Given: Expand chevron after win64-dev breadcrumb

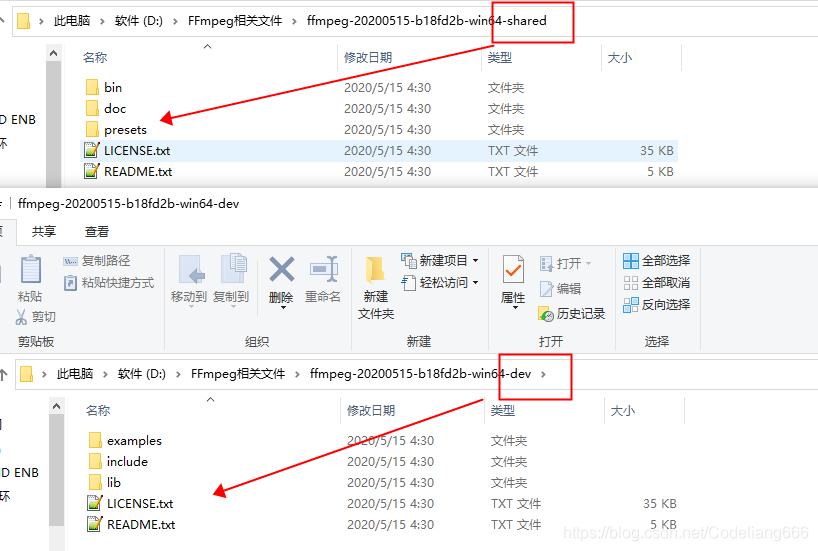Looking at the screenshot, I should point(544,374).
